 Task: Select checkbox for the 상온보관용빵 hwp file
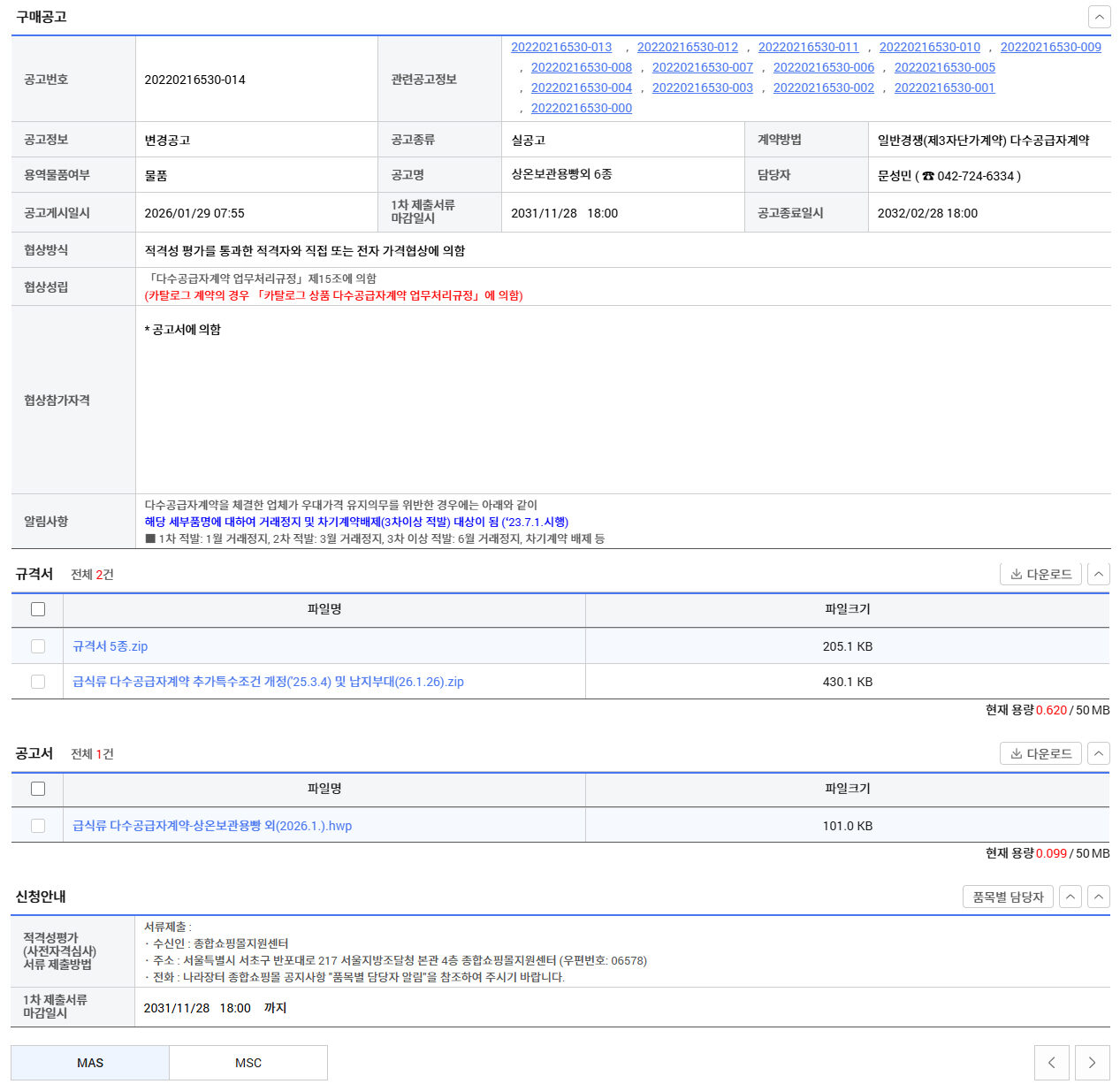pyautogui.click(x=38, y=826)
